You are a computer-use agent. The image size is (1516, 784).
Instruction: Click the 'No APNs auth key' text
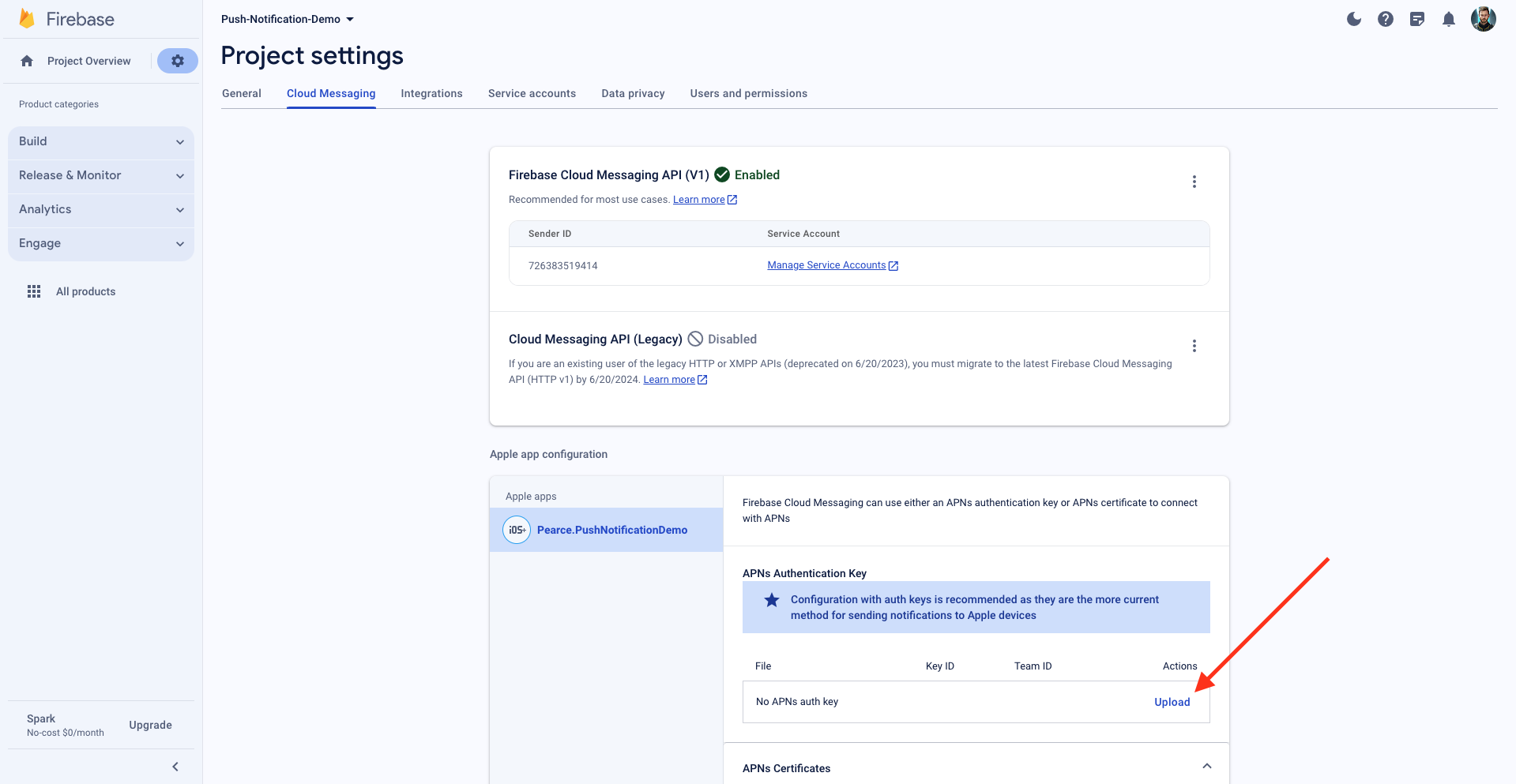[797, 702]
